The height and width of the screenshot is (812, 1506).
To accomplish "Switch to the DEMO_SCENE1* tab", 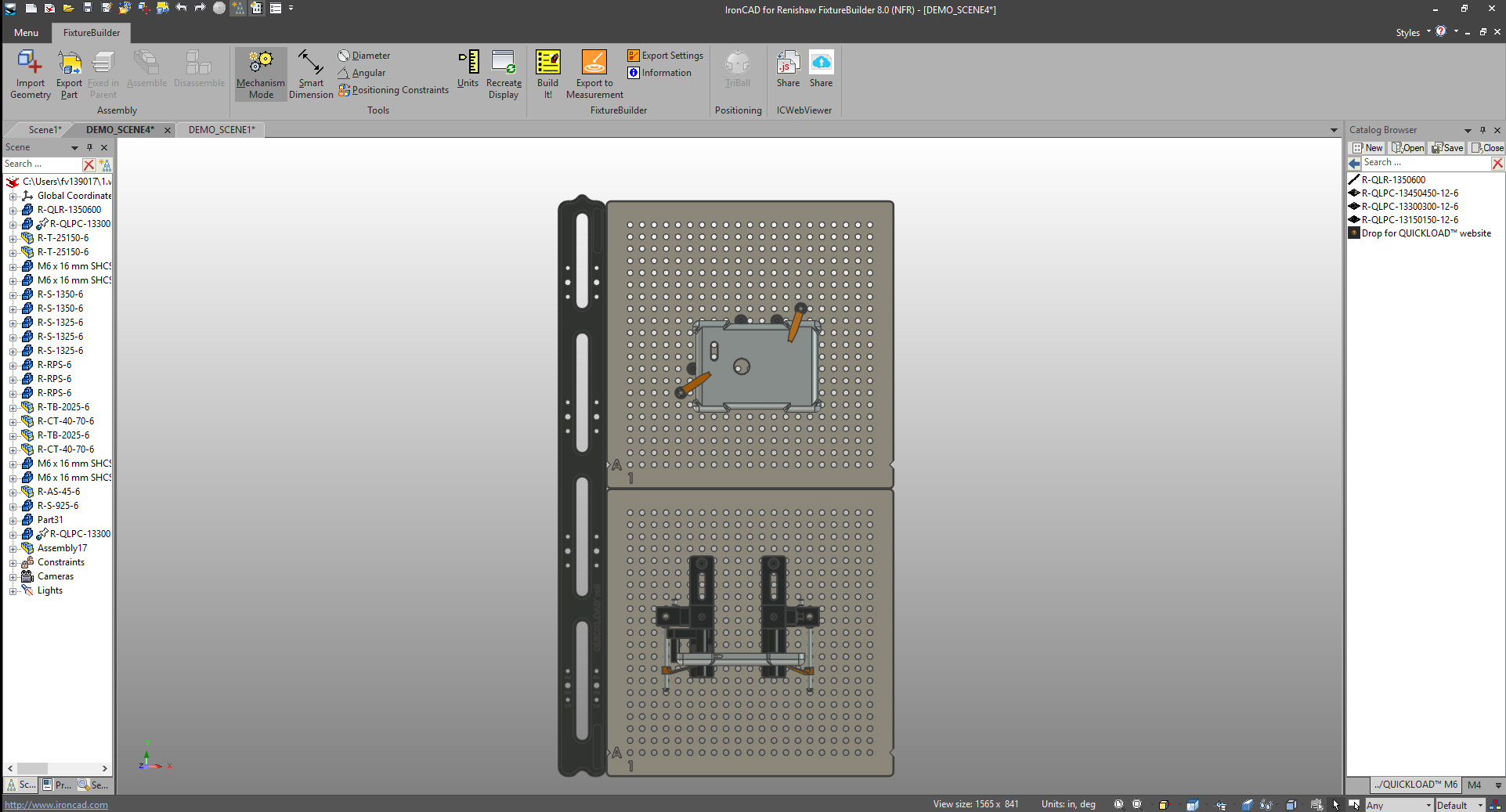I will point(222,130).
